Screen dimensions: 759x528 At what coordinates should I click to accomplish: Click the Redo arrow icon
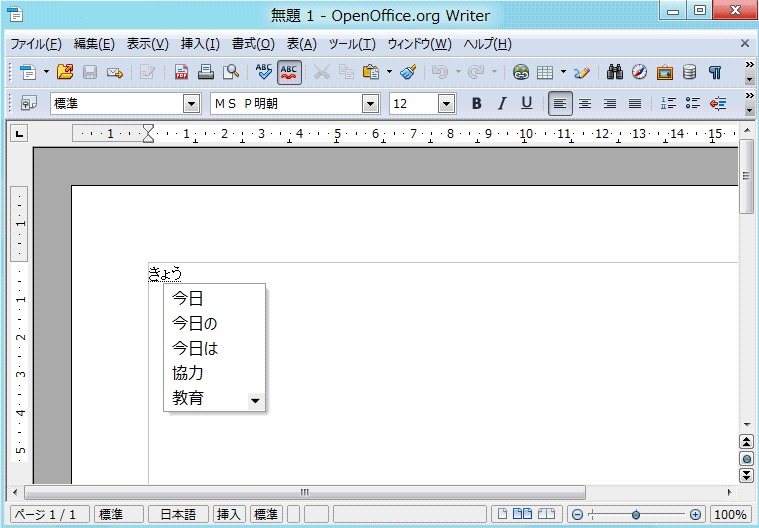[476, 73]
